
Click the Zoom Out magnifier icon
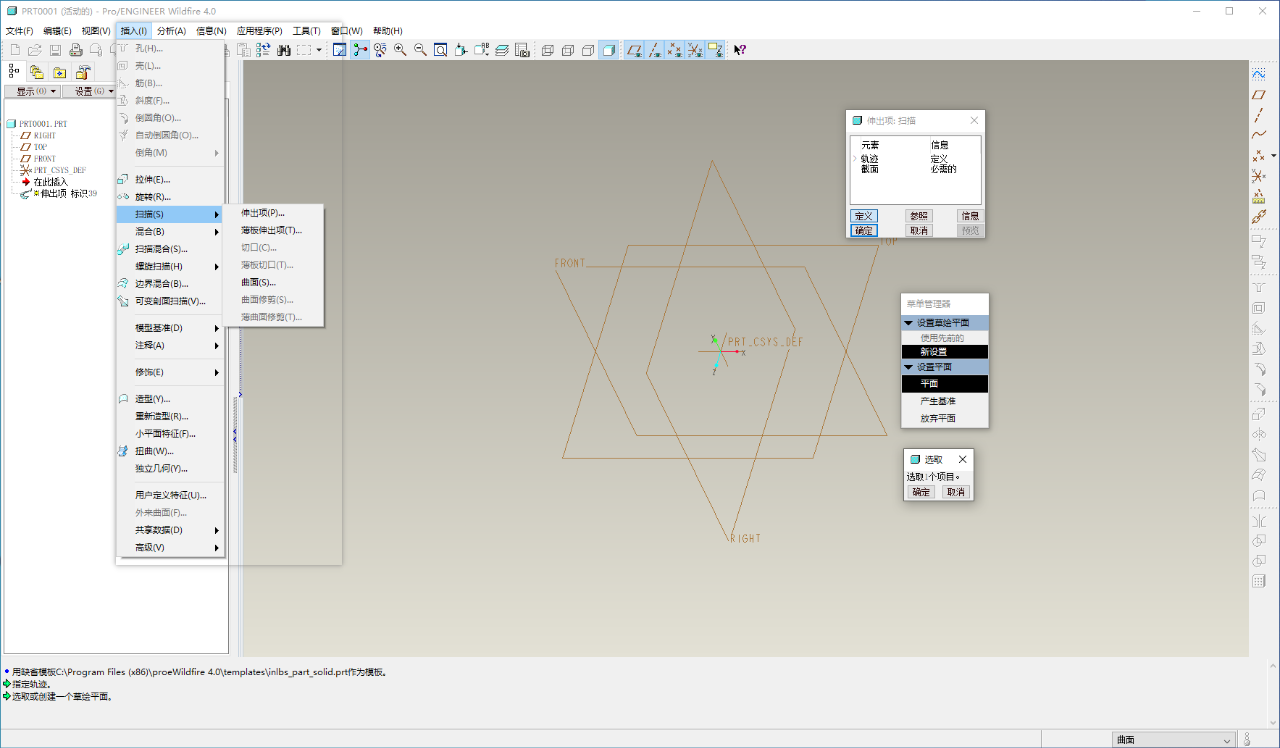(420, 50)
